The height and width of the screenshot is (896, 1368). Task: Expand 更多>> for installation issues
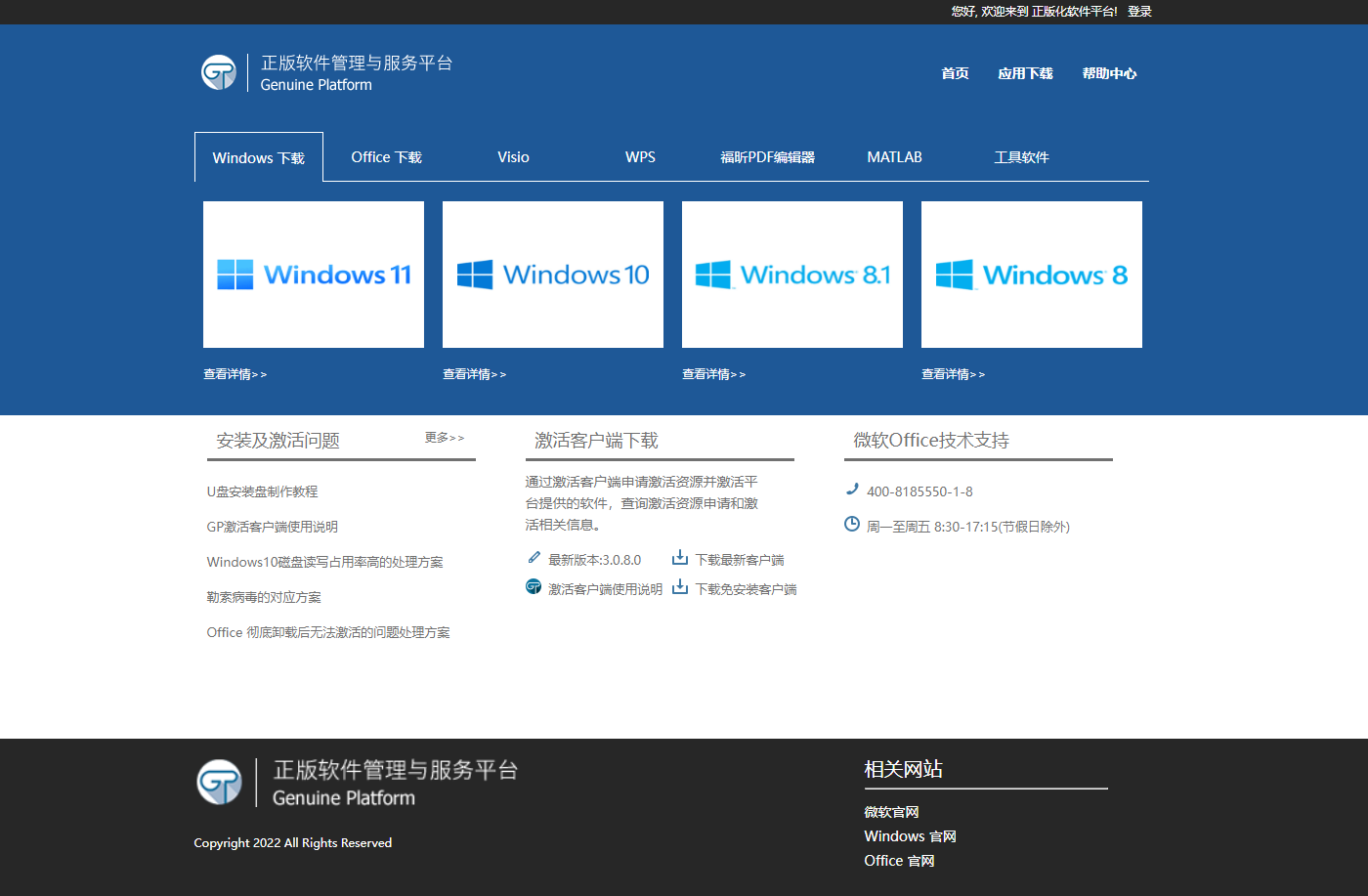point(445,438)
